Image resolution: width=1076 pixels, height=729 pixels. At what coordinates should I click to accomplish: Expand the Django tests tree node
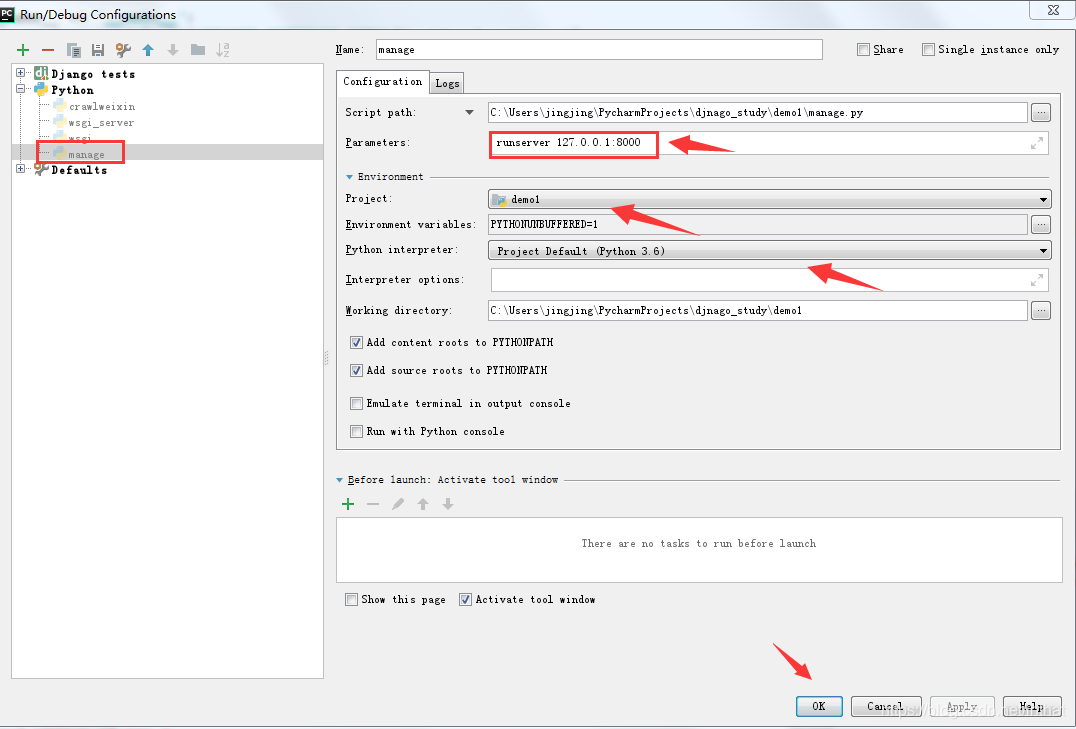(21, 73)
